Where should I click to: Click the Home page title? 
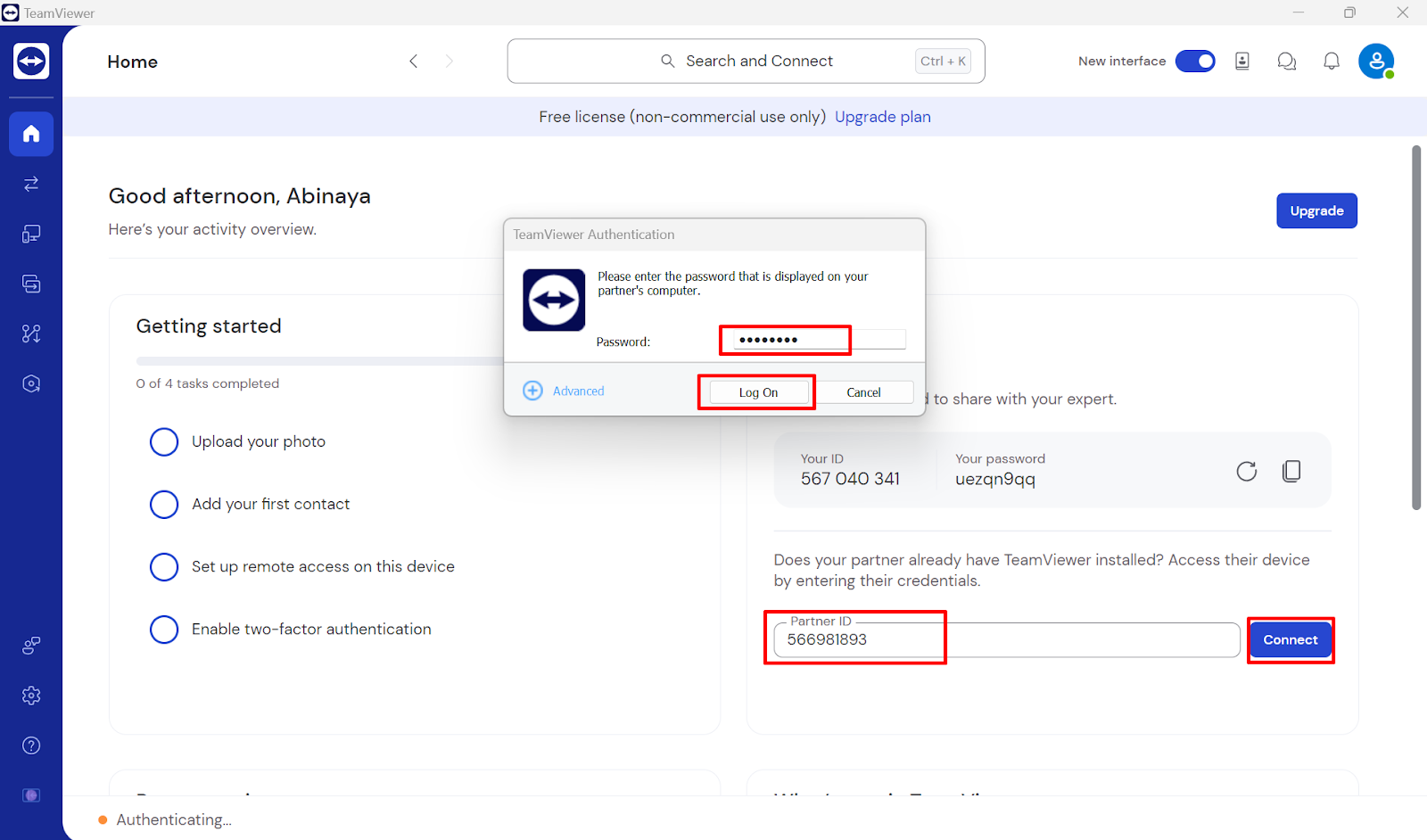(x=132, y=62)
